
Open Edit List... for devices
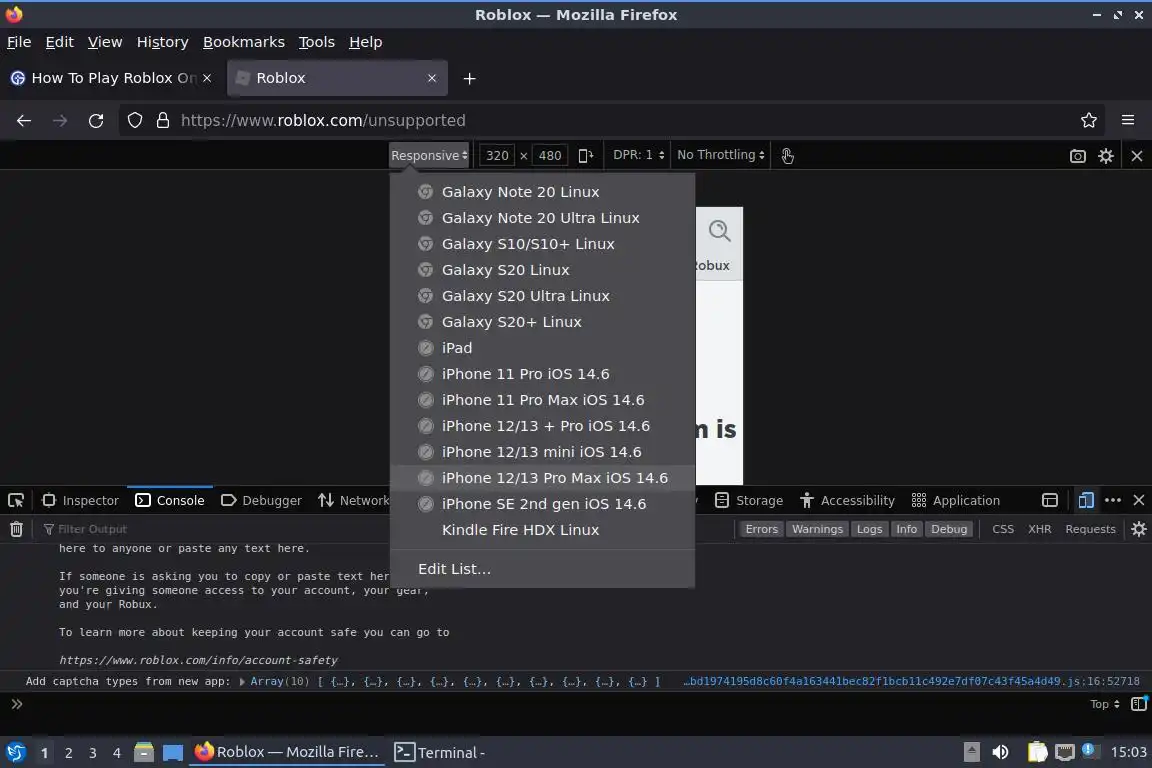pos(542,569)
